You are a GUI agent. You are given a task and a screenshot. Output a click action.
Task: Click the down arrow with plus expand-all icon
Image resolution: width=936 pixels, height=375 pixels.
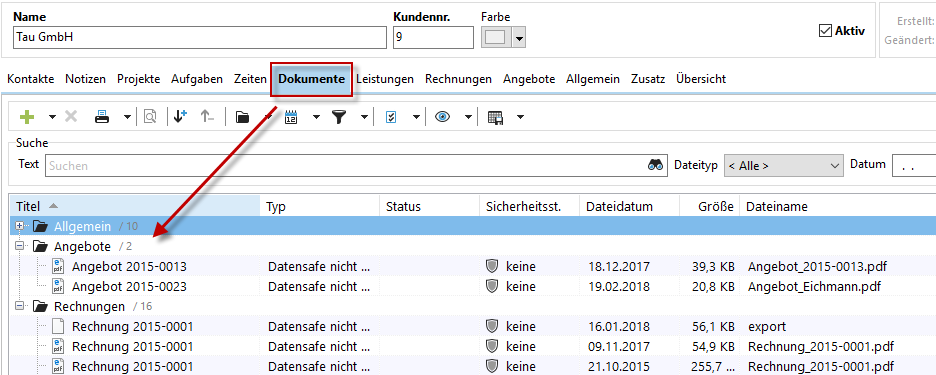click(x=180, y=116)
